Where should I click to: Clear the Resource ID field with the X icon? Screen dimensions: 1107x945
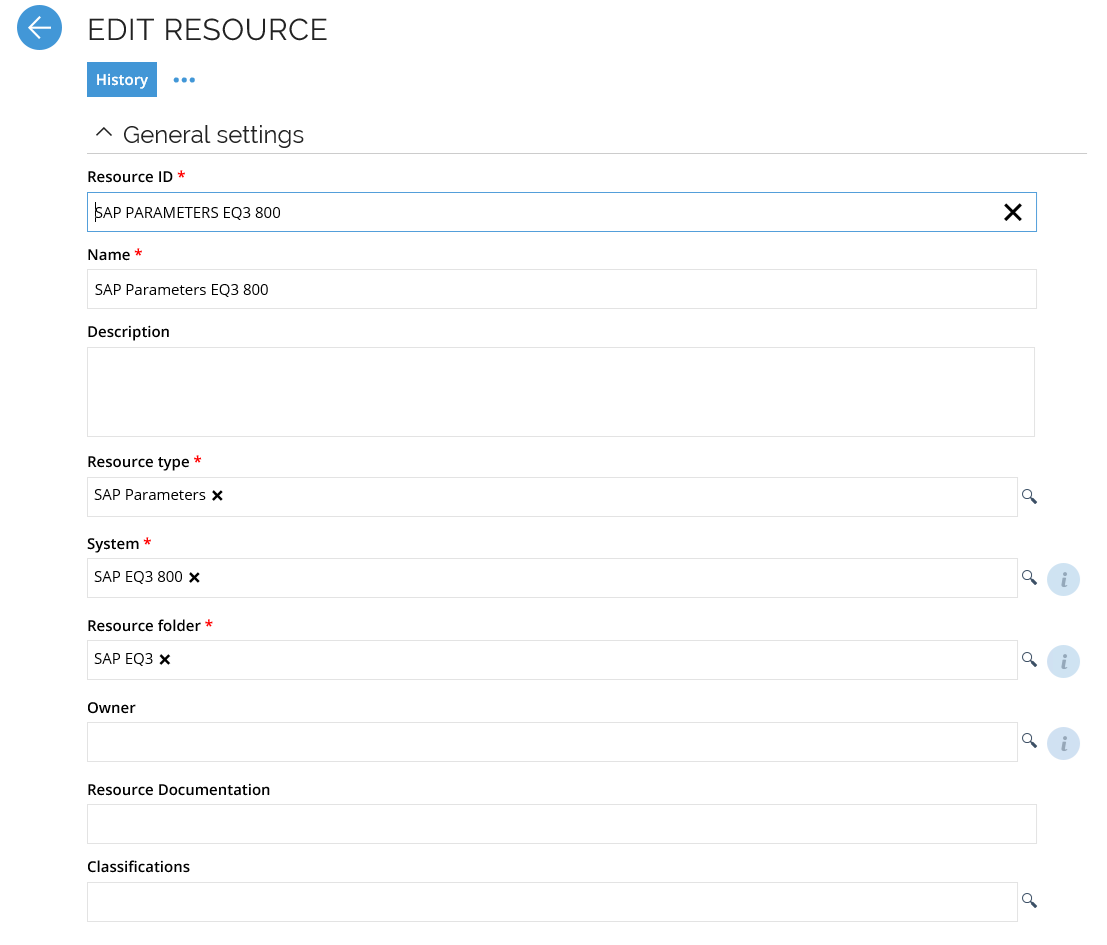(1012, 212)
